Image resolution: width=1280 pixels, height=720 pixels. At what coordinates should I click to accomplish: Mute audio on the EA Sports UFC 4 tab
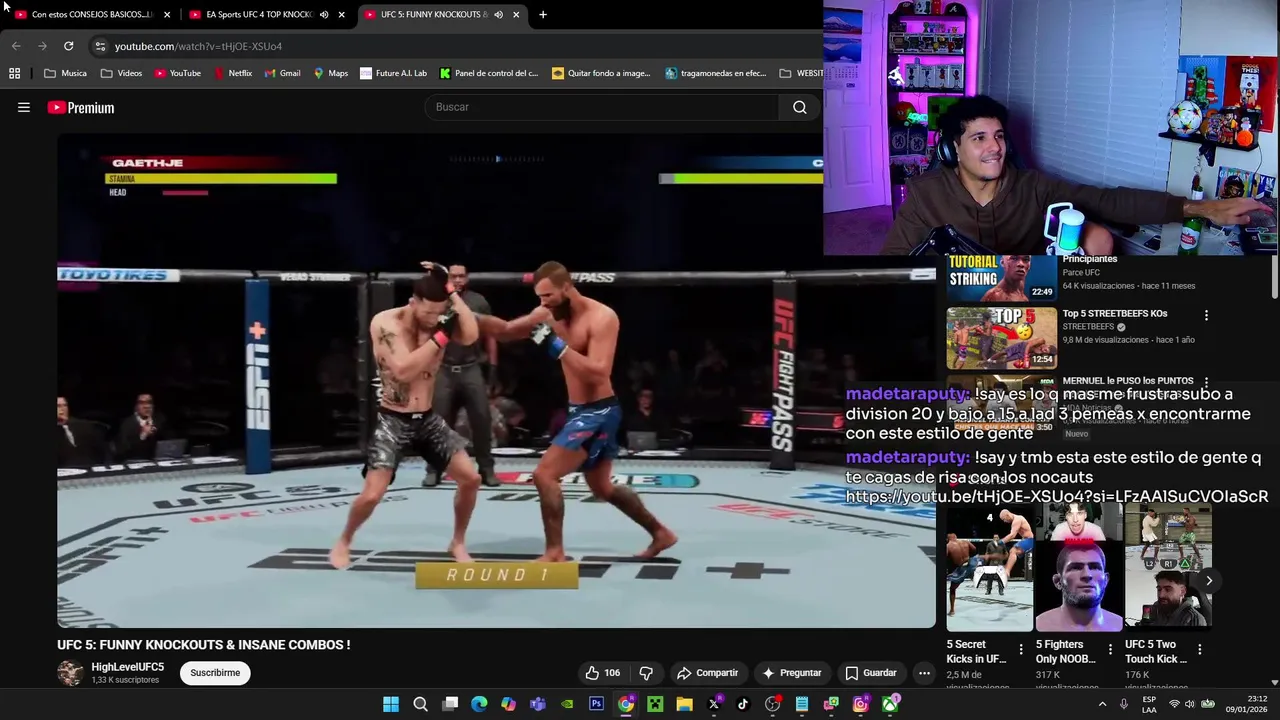click(x=324, y=15)
